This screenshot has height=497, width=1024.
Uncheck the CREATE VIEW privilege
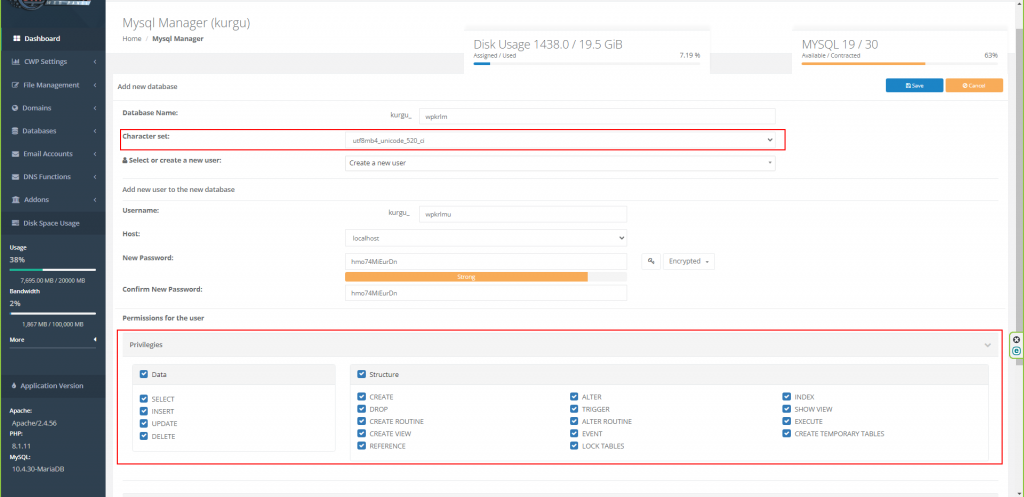362,434
